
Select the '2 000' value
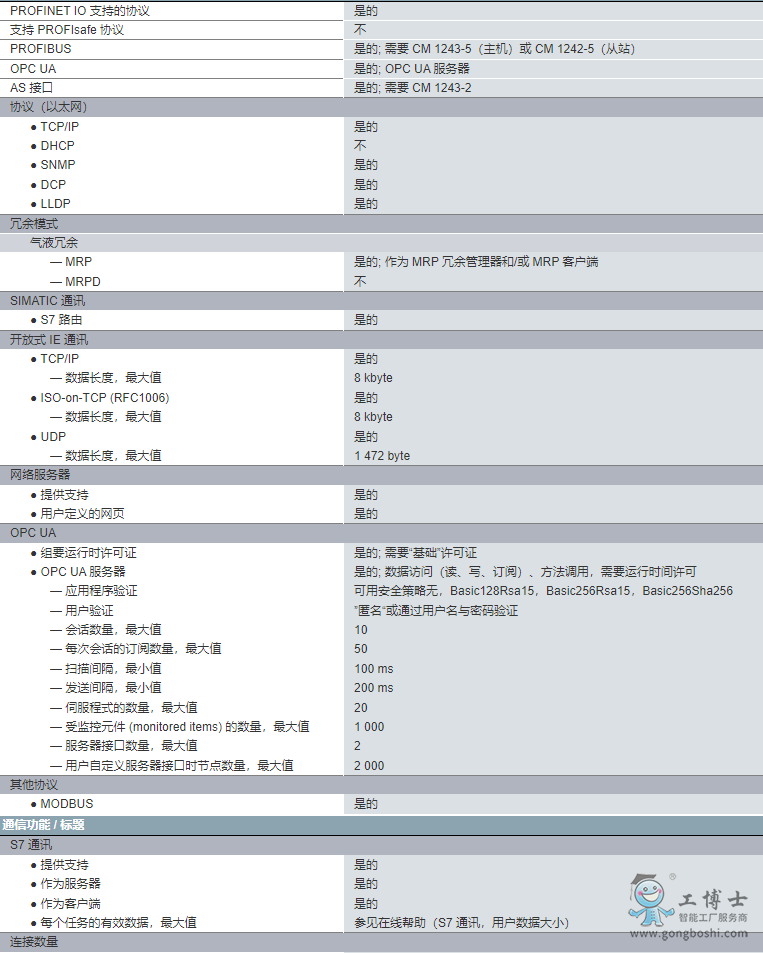point(369,766)
